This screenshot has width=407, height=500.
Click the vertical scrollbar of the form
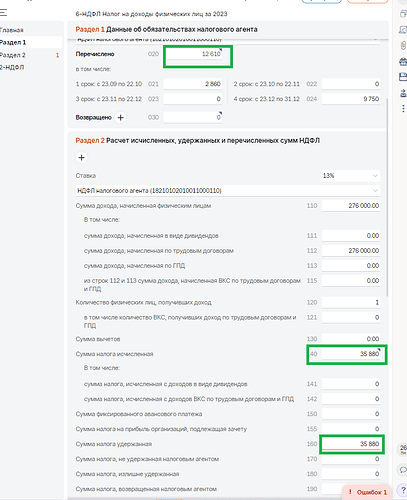(387, 197)
